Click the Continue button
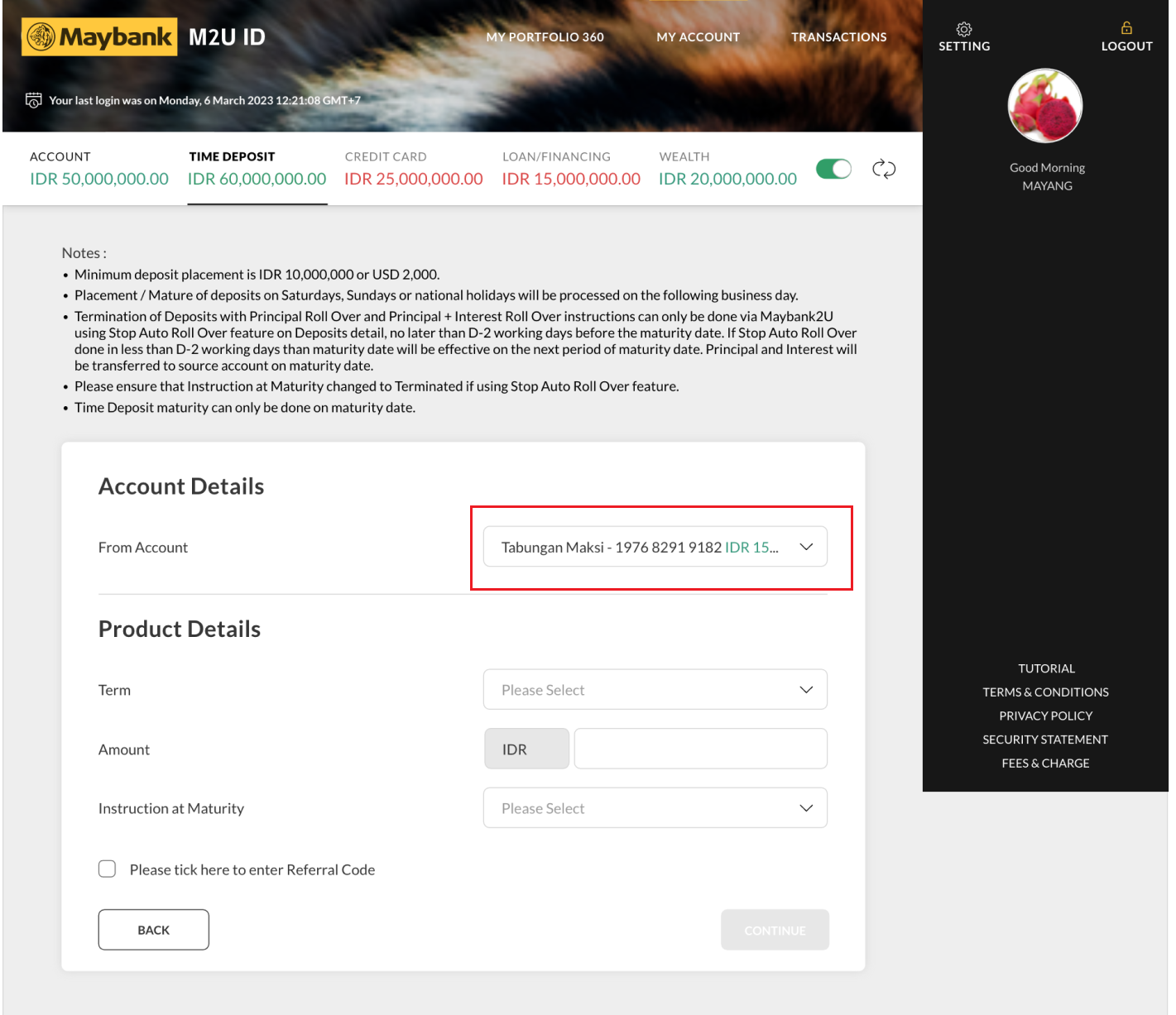1176x1015 pixels. (775, 930)
